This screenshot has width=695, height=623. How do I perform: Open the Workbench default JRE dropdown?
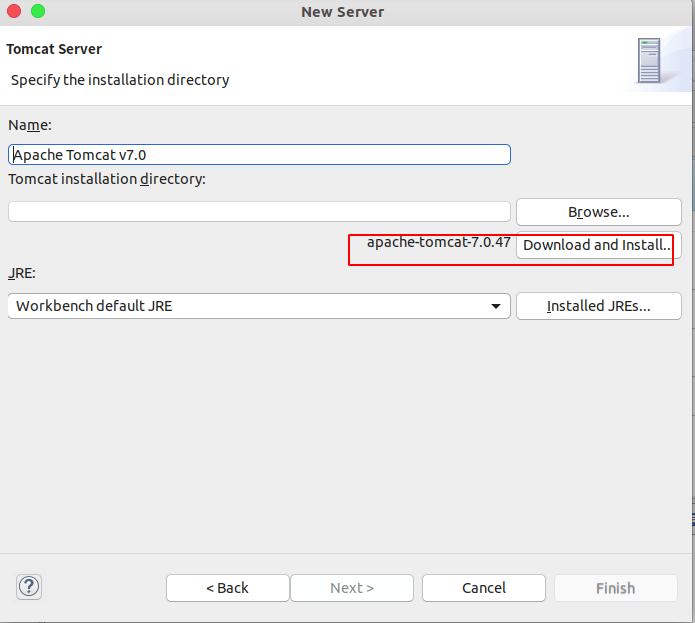(x=259, y=306)
